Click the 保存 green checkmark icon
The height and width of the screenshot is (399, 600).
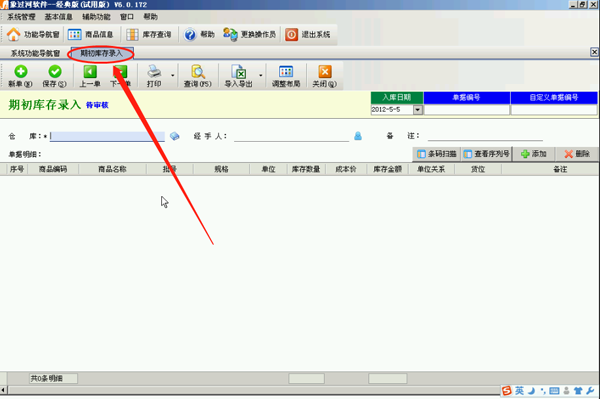pyautogui.click(x=55, y=72)
